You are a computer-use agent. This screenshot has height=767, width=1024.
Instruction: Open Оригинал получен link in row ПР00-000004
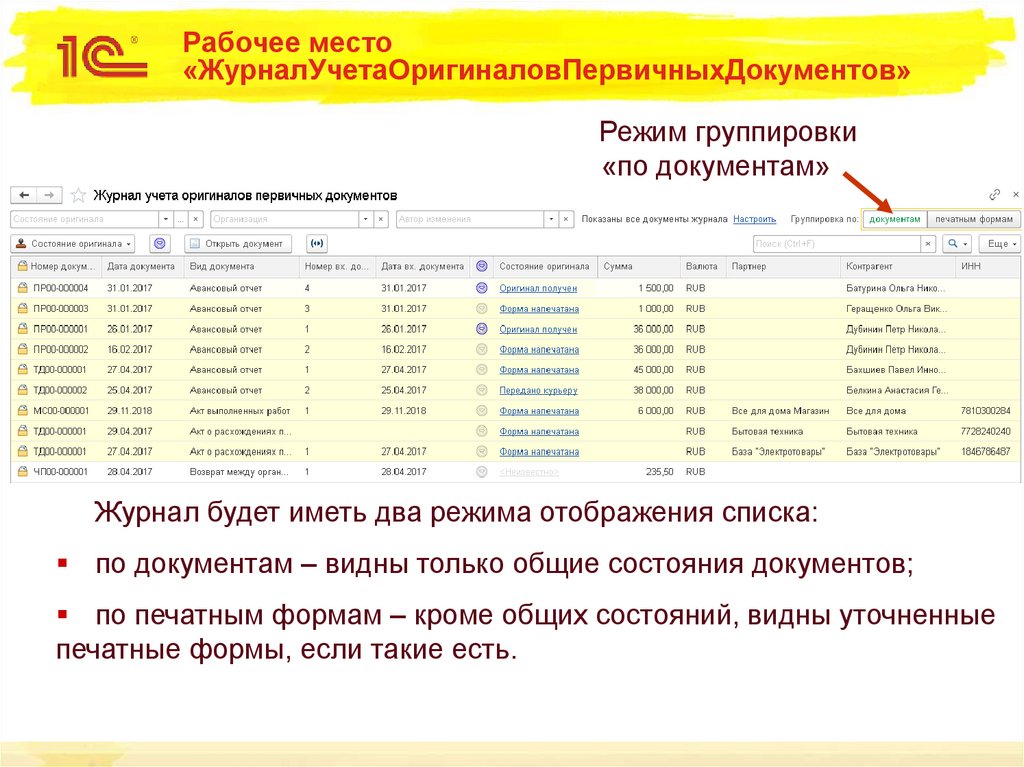pyautogui.click(x=538, y=287)
